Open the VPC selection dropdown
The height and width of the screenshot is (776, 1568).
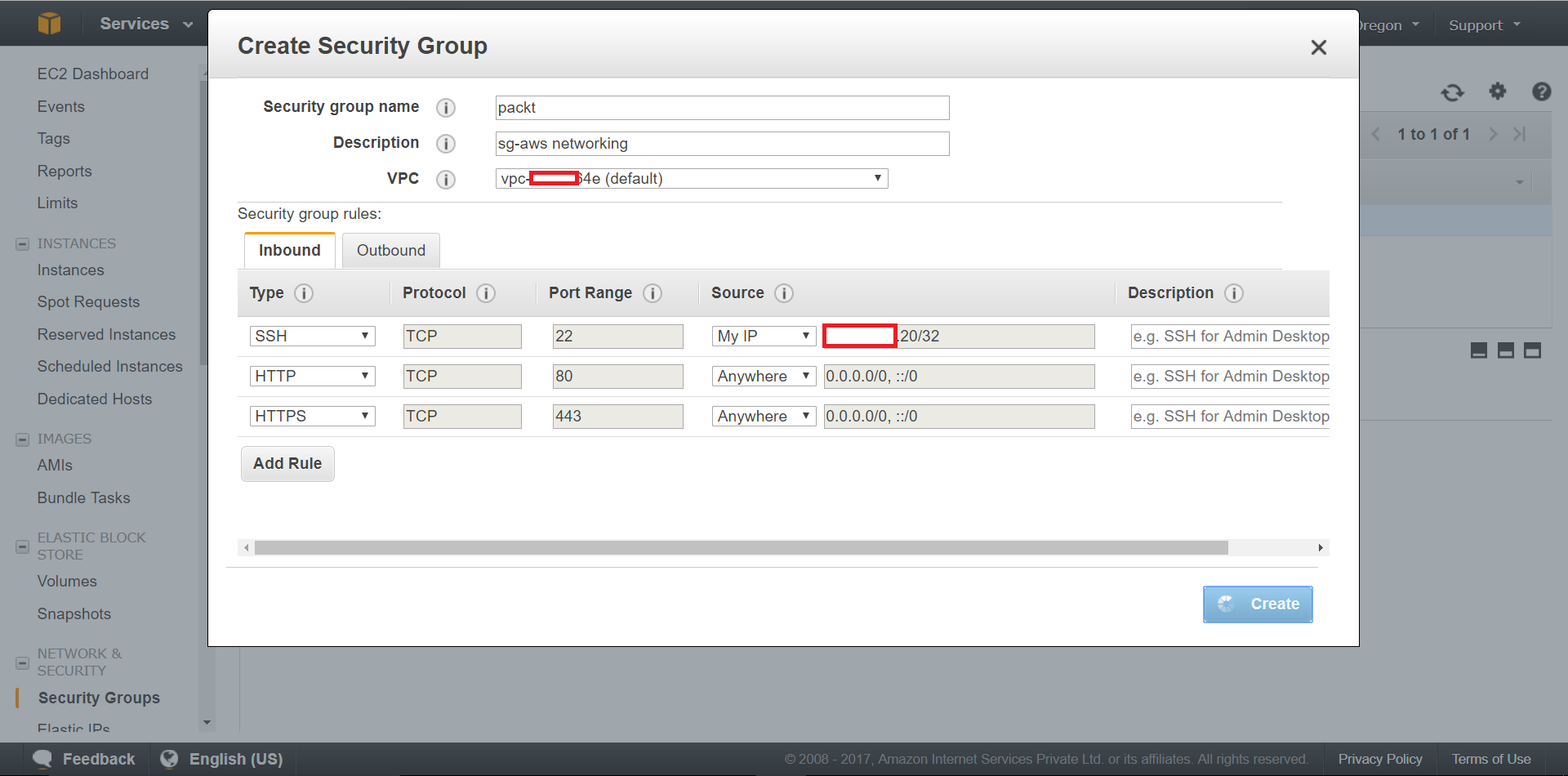click(692, 178)
